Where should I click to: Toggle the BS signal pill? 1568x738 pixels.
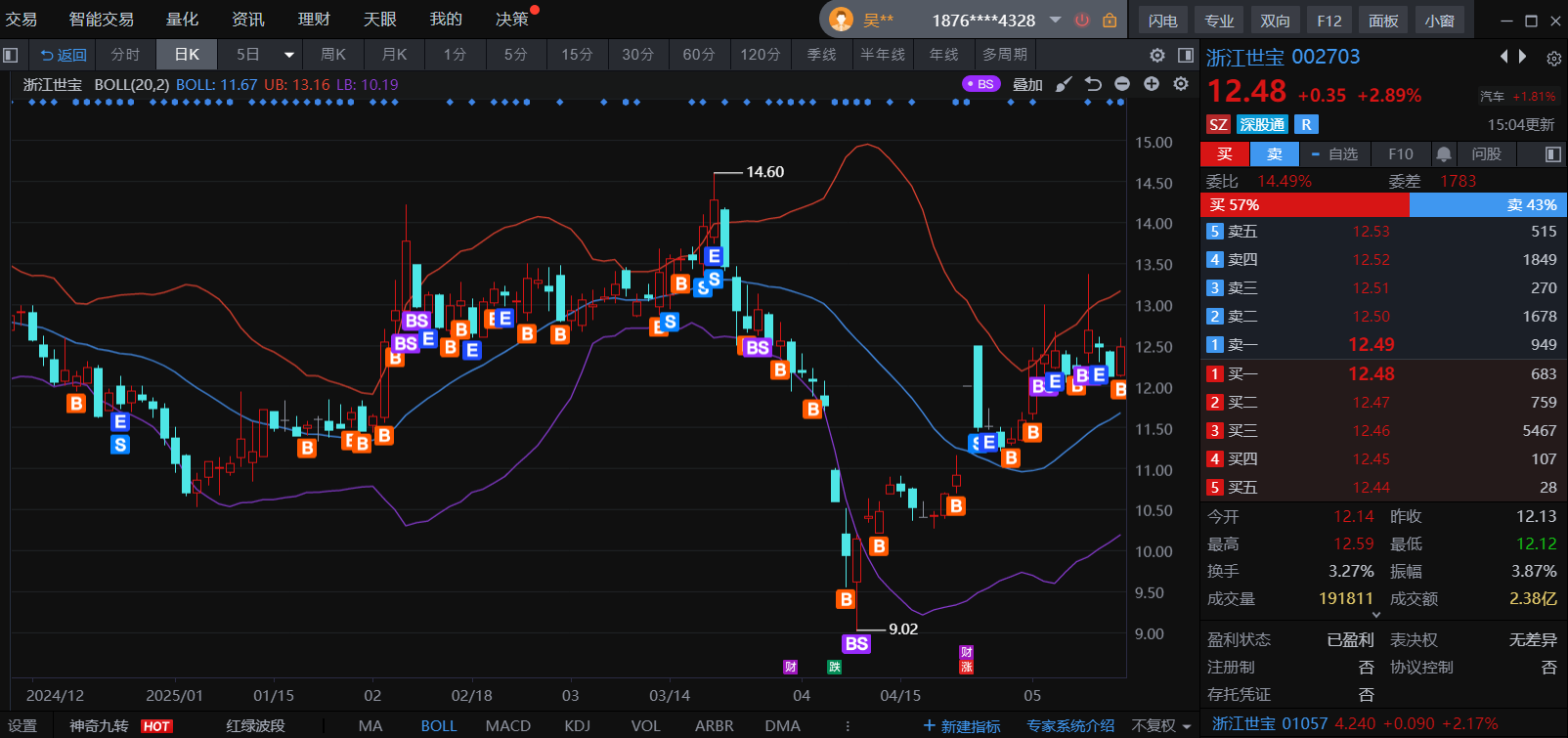(x=980, y=84)
